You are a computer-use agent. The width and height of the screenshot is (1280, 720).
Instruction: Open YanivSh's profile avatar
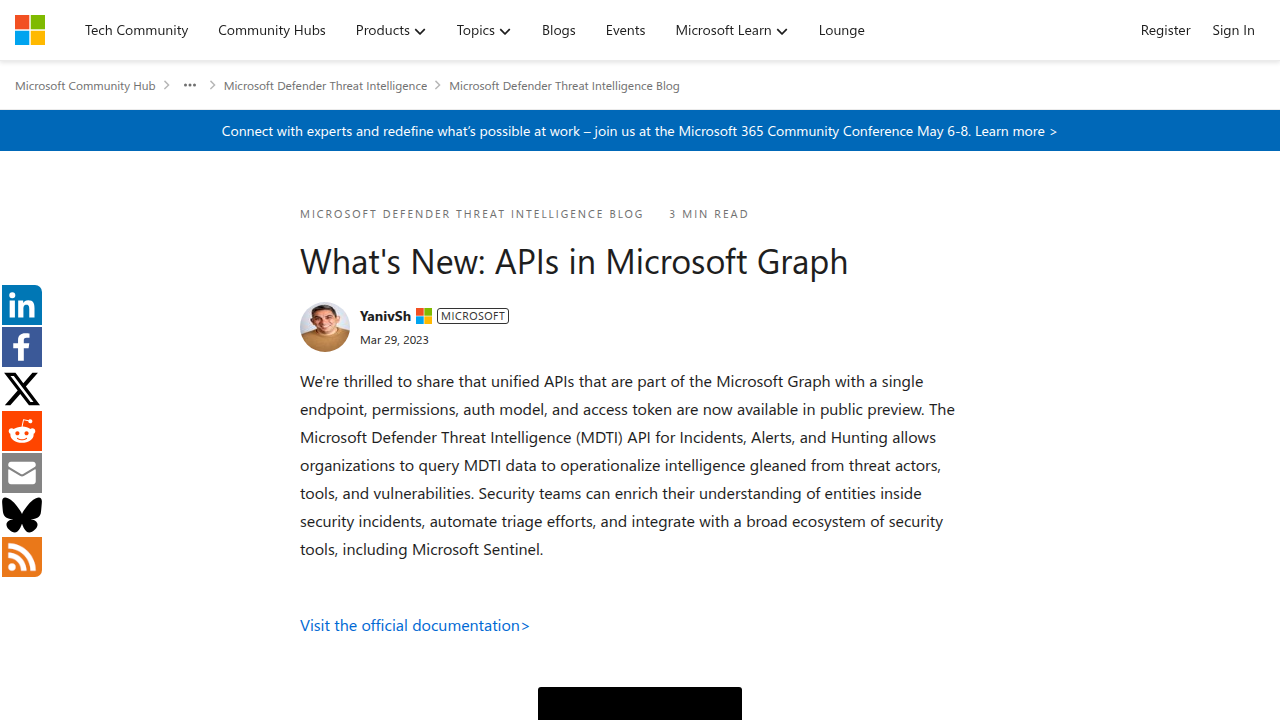(x=325, y=327)
